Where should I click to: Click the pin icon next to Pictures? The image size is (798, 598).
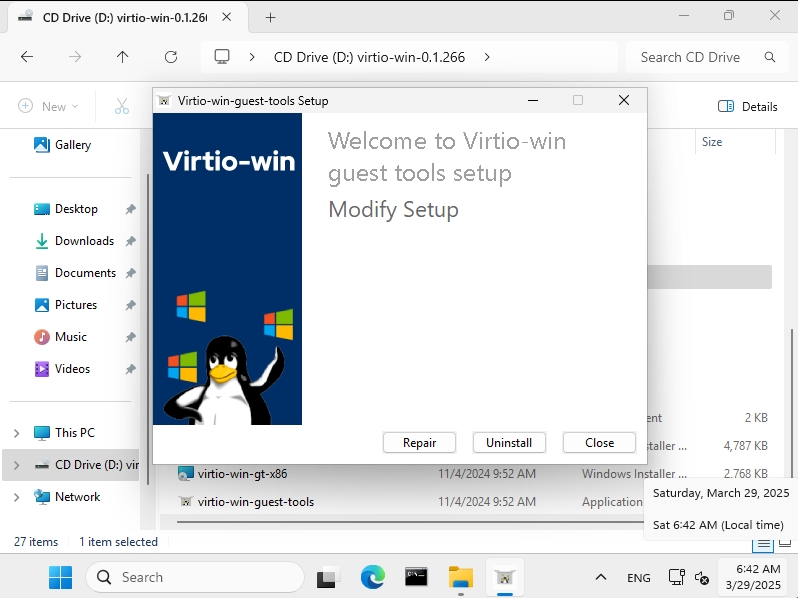coord(131,305)
